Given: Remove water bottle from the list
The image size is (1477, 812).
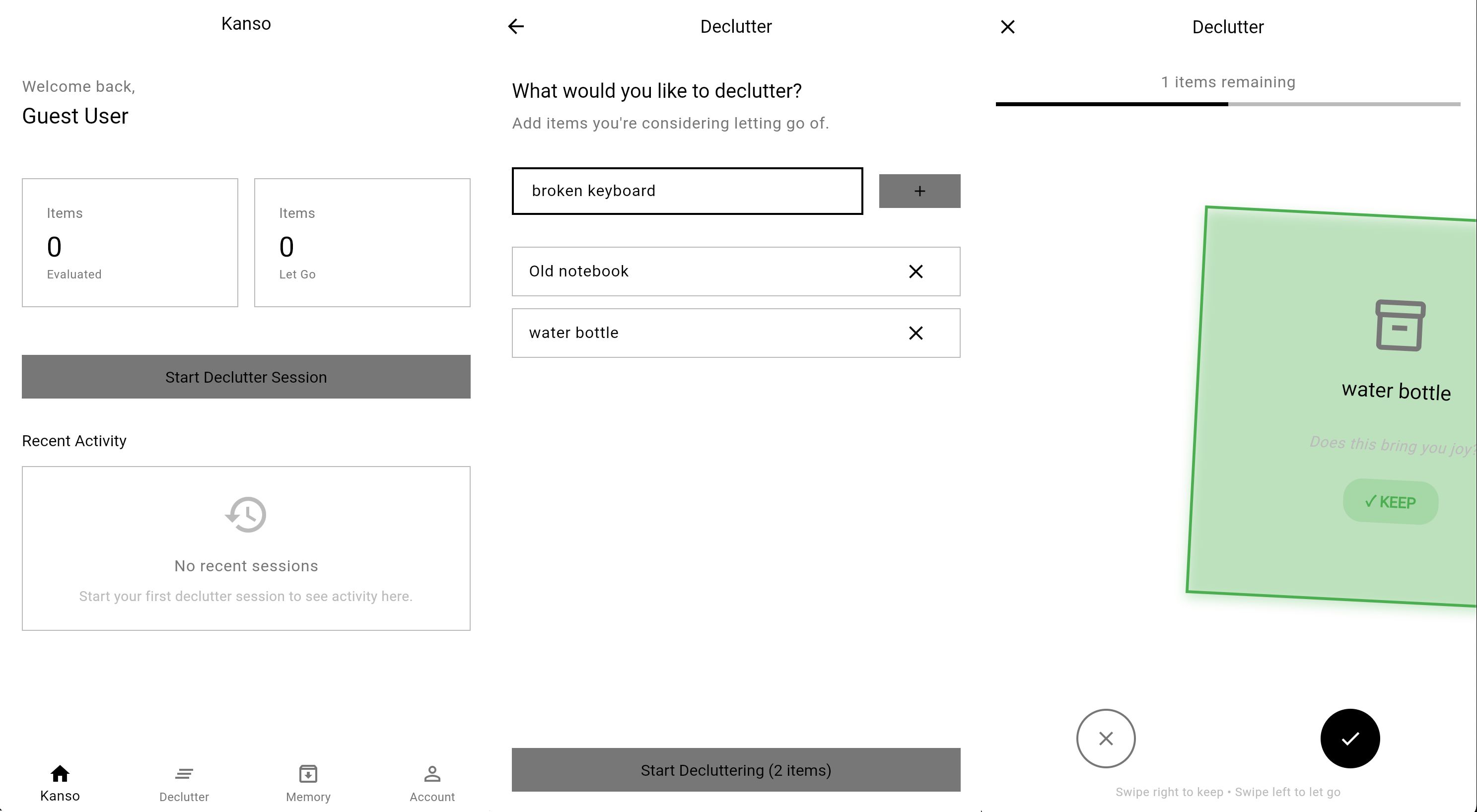Looking at the screenshot, I should (x=915, y=333).
